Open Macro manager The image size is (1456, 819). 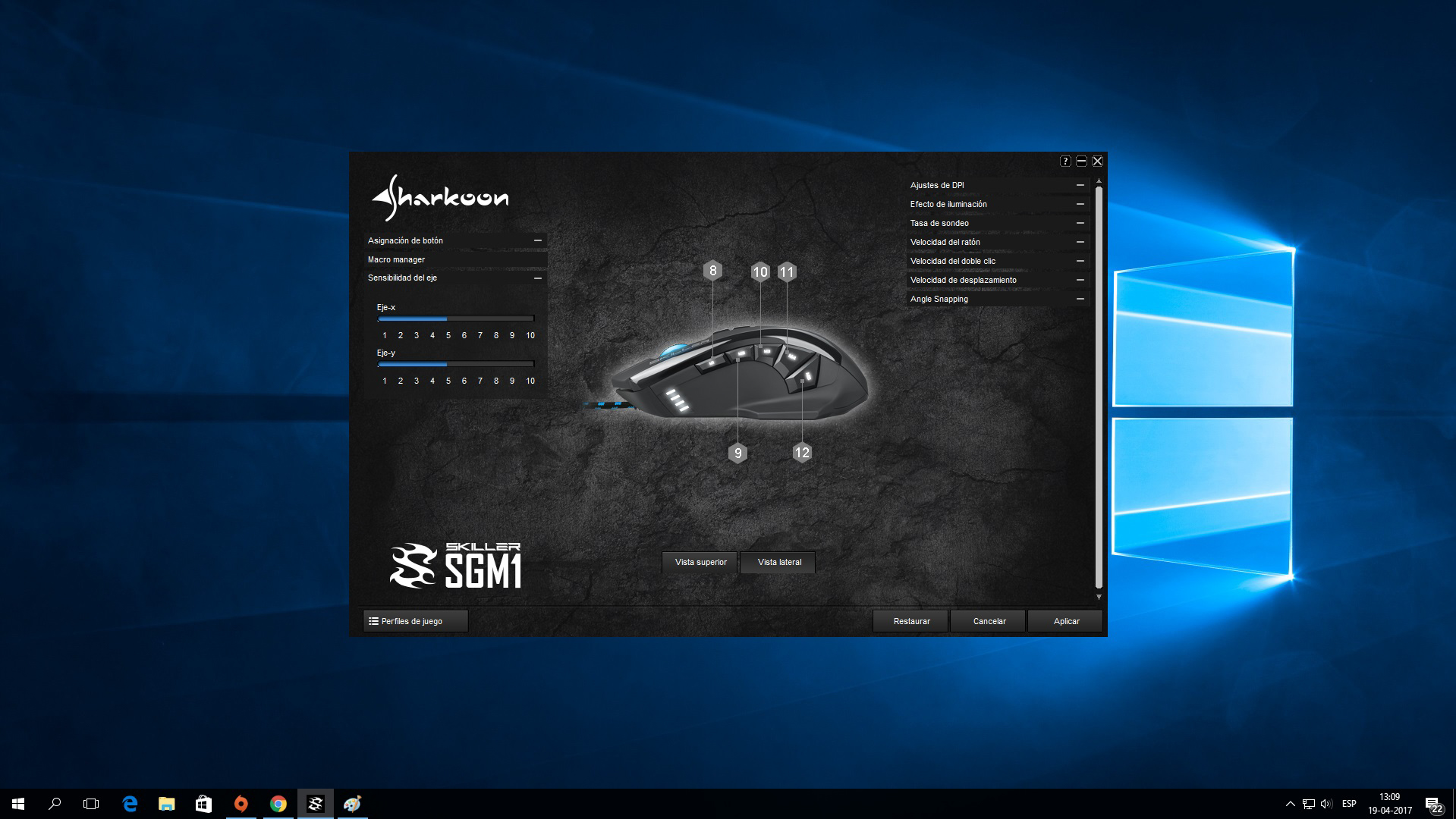coord(455,259)
